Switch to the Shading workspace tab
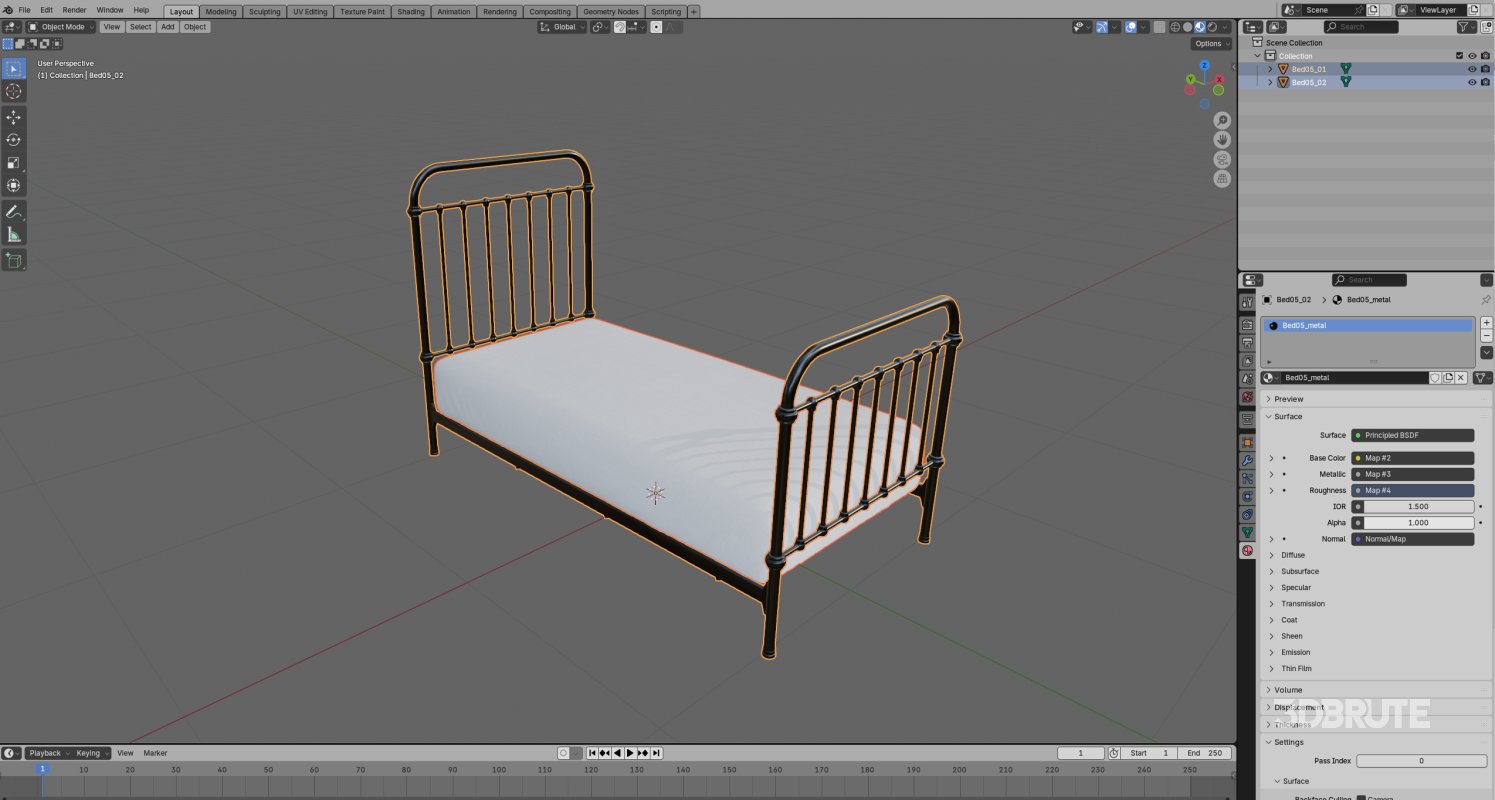 410,11
